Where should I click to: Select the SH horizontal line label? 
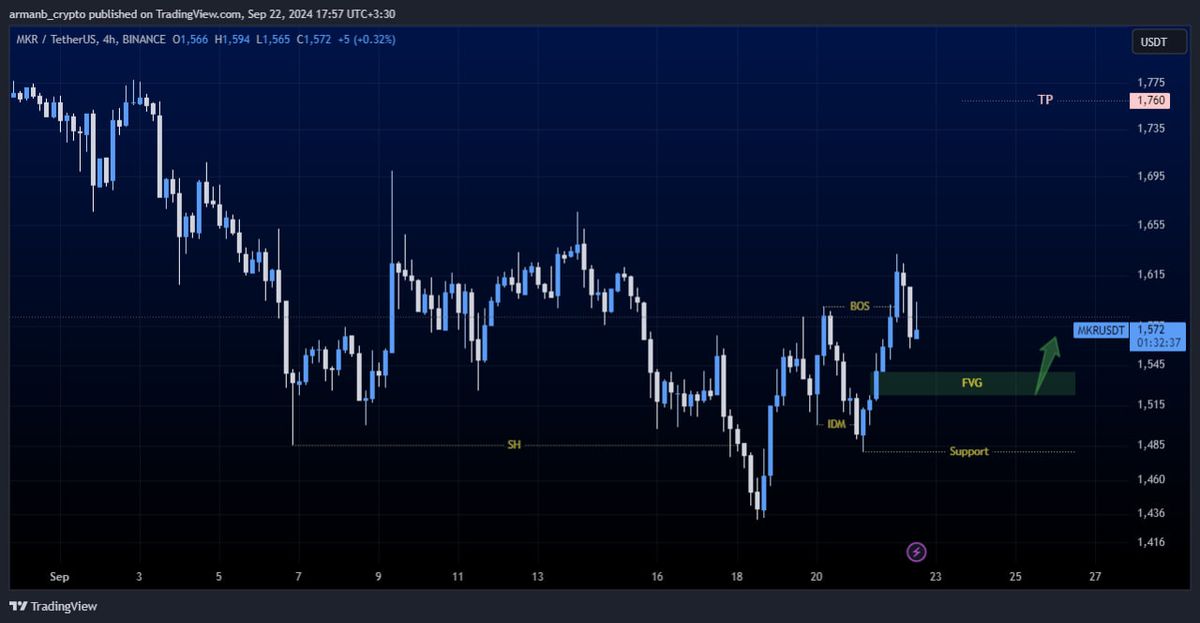[x=514, y=445]
